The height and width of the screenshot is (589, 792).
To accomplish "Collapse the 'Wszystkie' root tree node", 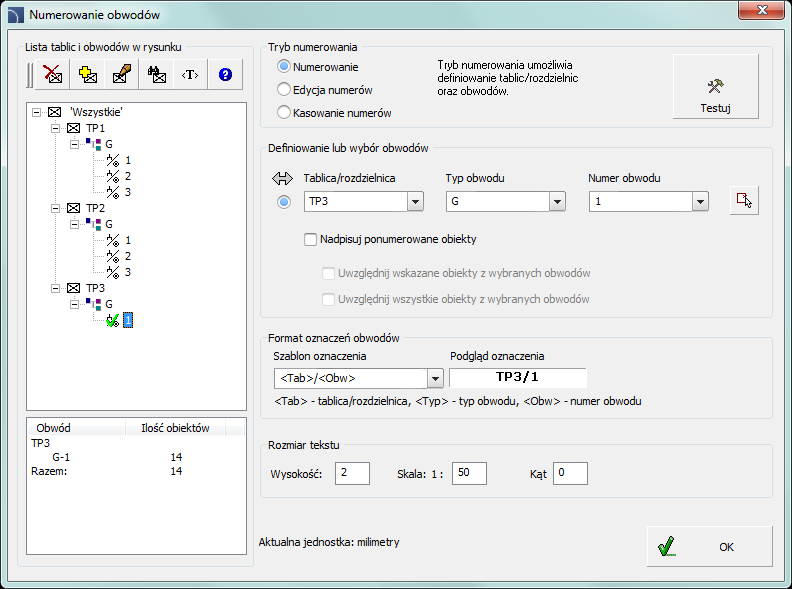I will pos(36,112).
